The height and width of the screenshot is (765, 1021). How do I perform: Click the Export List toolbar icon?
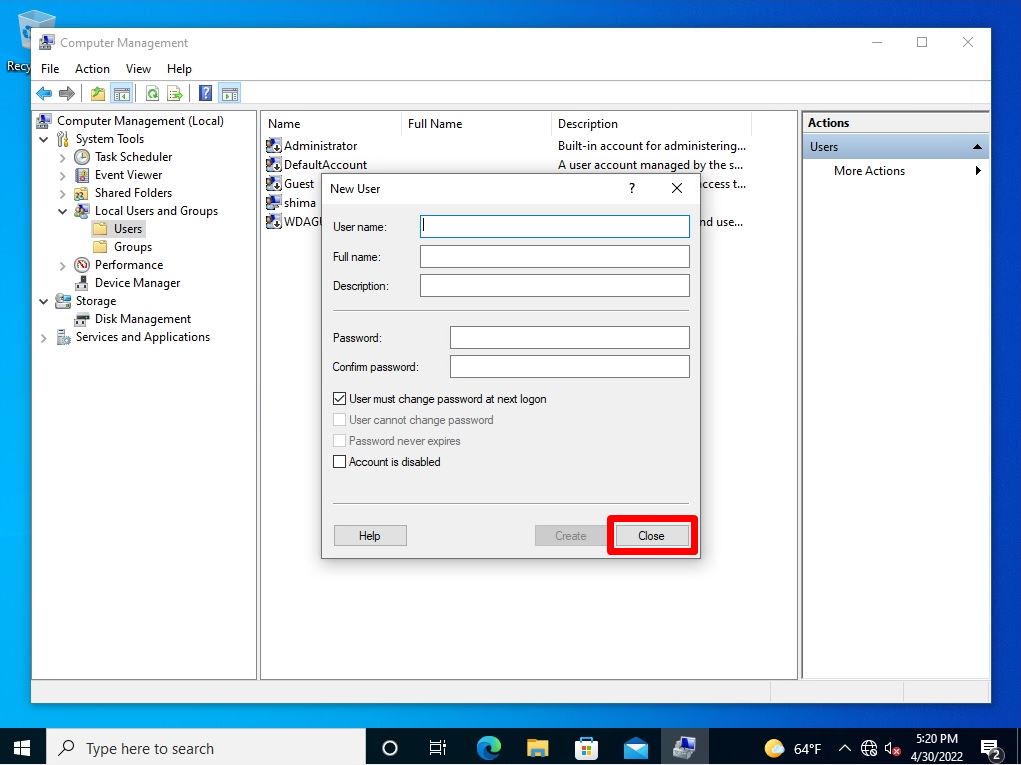[x=175, y=94]
